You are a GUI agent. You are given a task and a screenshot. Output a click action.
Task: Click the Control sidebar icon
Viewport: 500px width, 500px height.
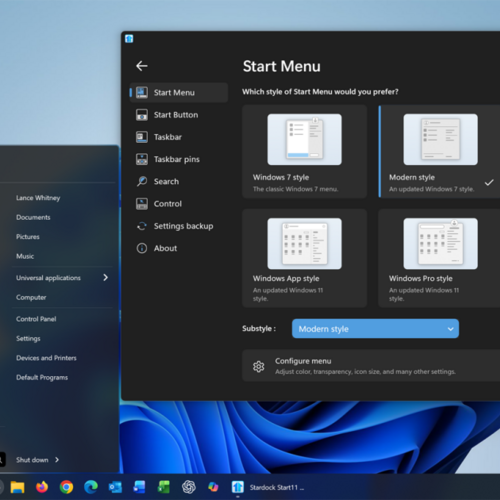pyautogui.click(x=142, y=204)
